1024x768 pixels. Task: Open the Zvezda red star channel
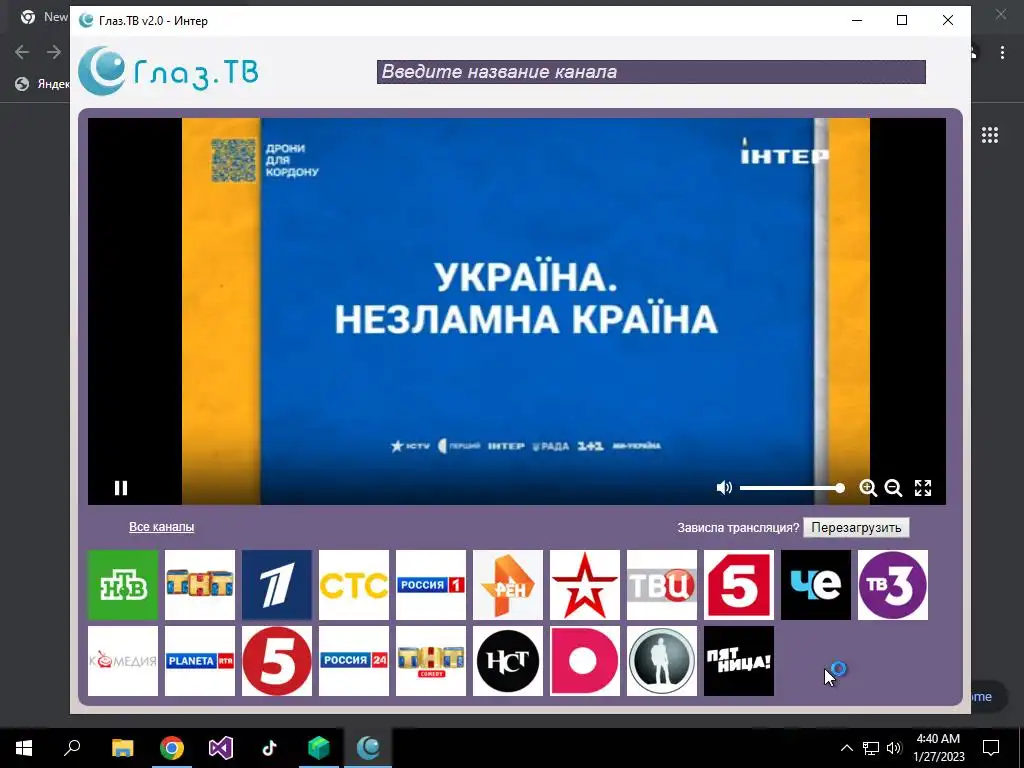point(585,584)
